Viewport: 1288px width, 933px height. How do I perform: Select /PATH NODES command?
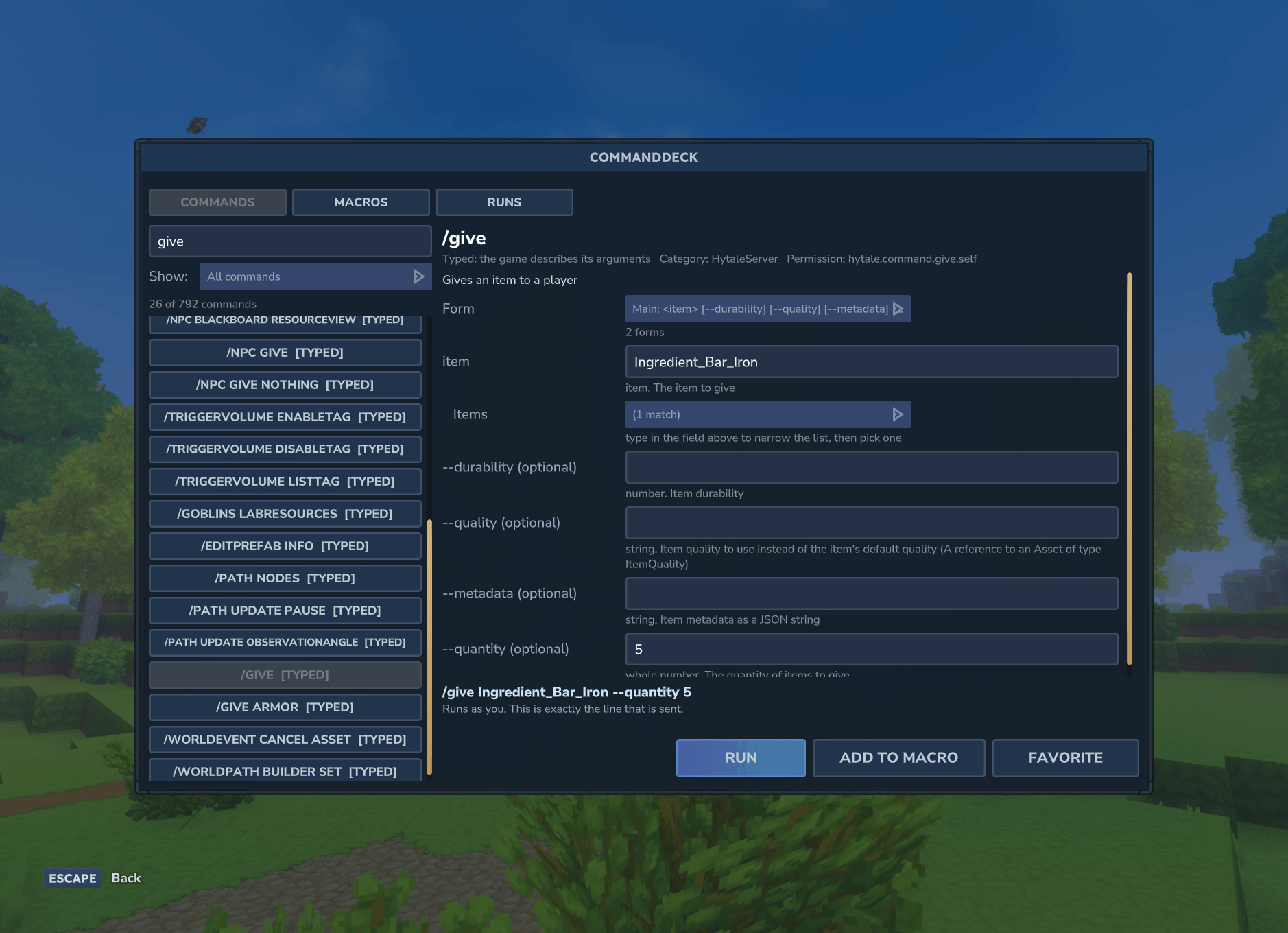(285, 578)
